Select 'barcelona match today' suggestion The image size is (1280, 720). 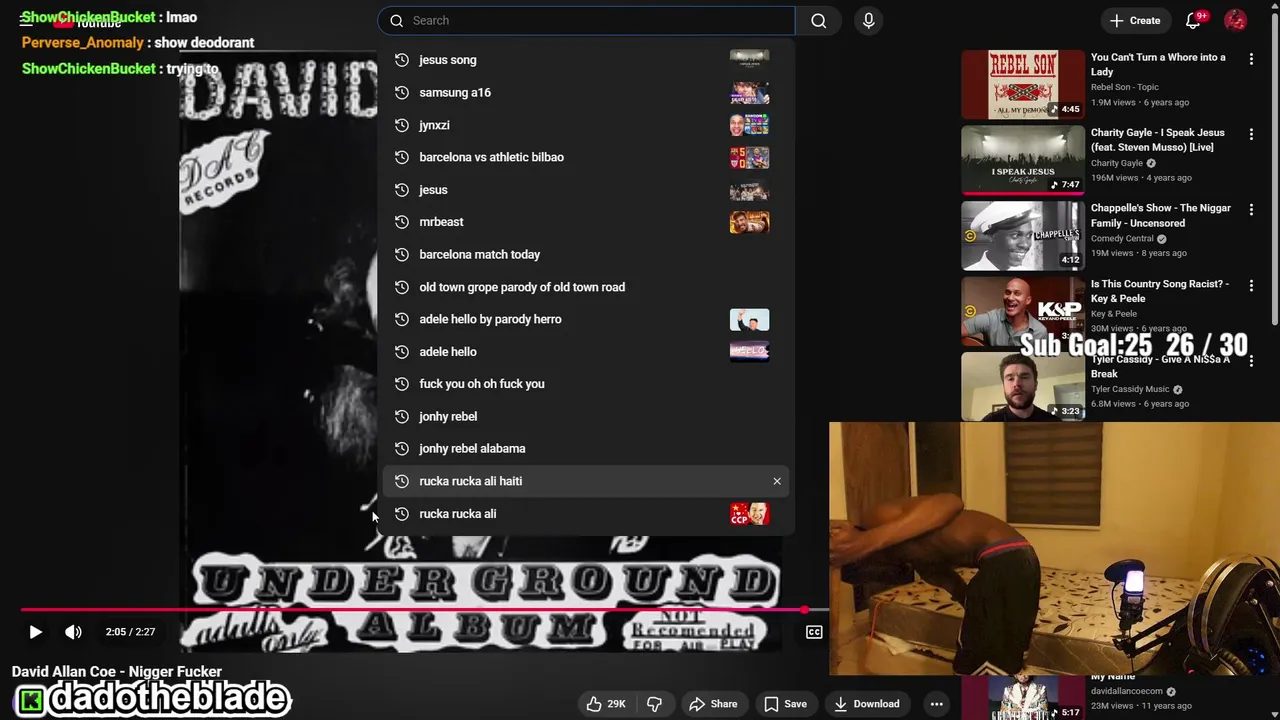point(586,254)
